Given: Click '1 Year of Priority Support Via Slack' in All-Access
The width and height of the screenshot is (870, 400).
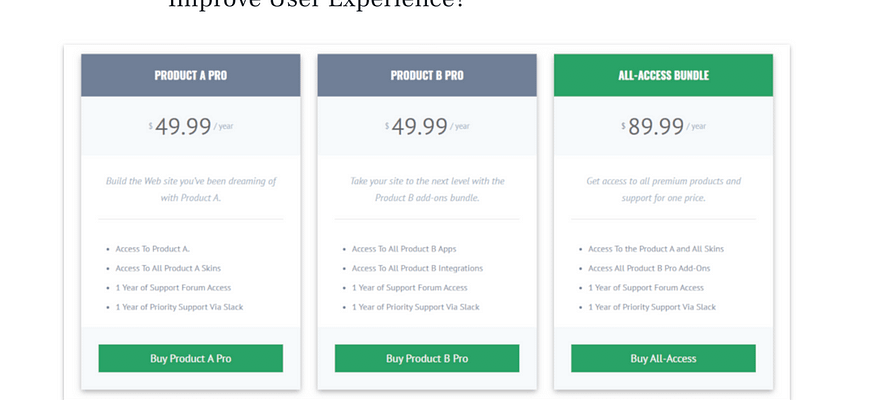Looking at the screenshot, I should click(x=652, y=307).
